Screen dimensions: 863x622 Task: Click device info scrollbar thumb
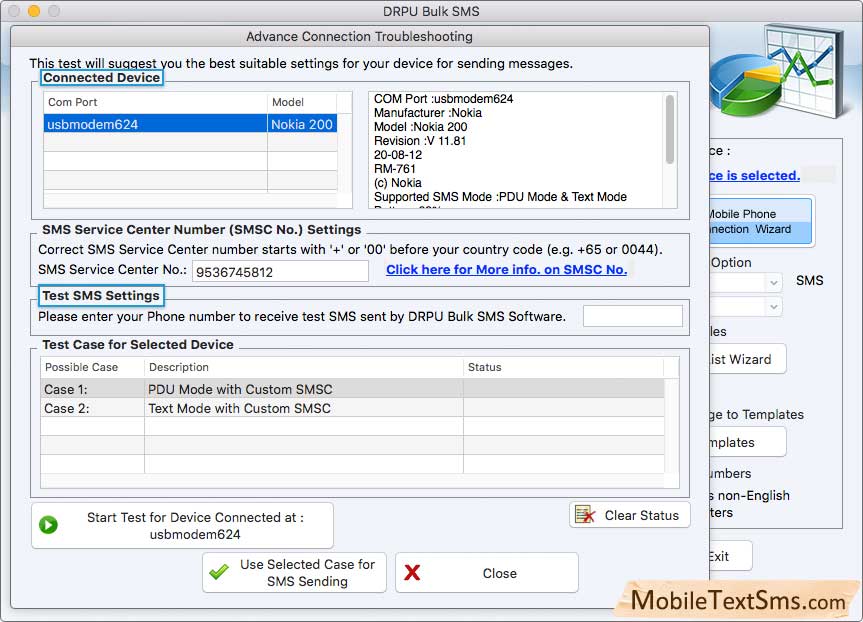[x=670, y=129]
